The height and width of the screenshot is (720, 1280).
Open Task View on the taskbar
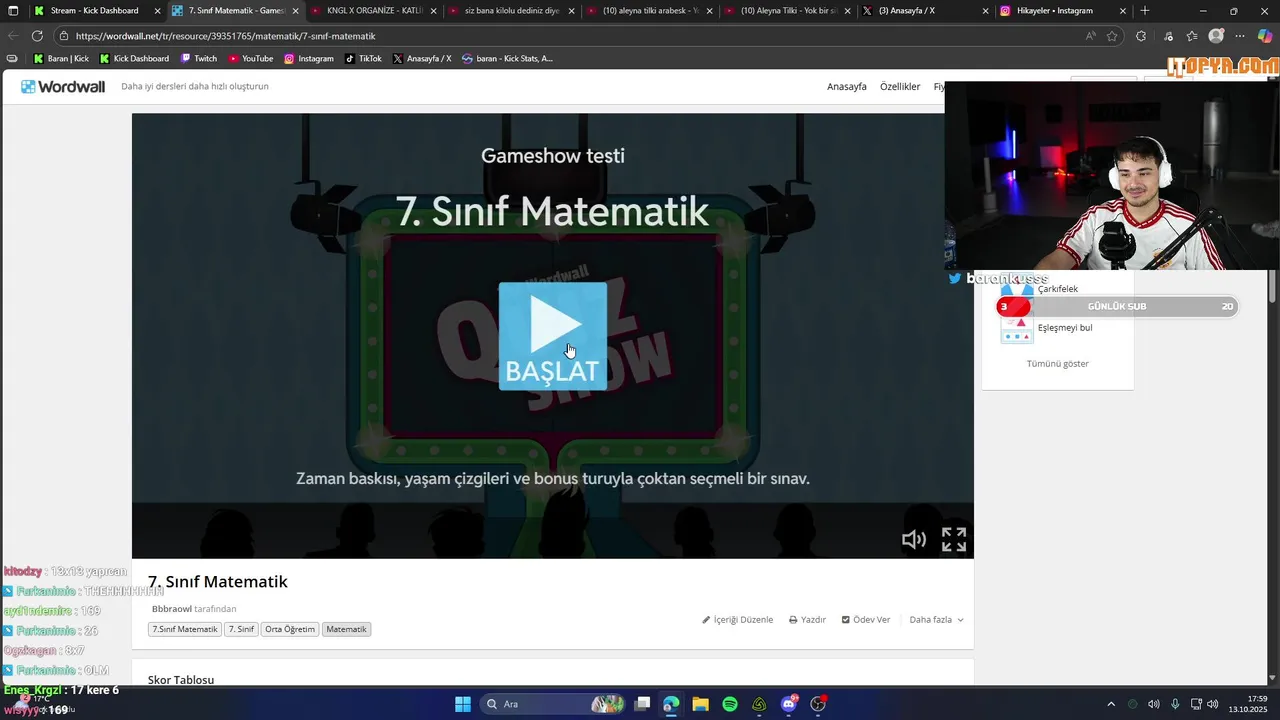tap(642, 704)
